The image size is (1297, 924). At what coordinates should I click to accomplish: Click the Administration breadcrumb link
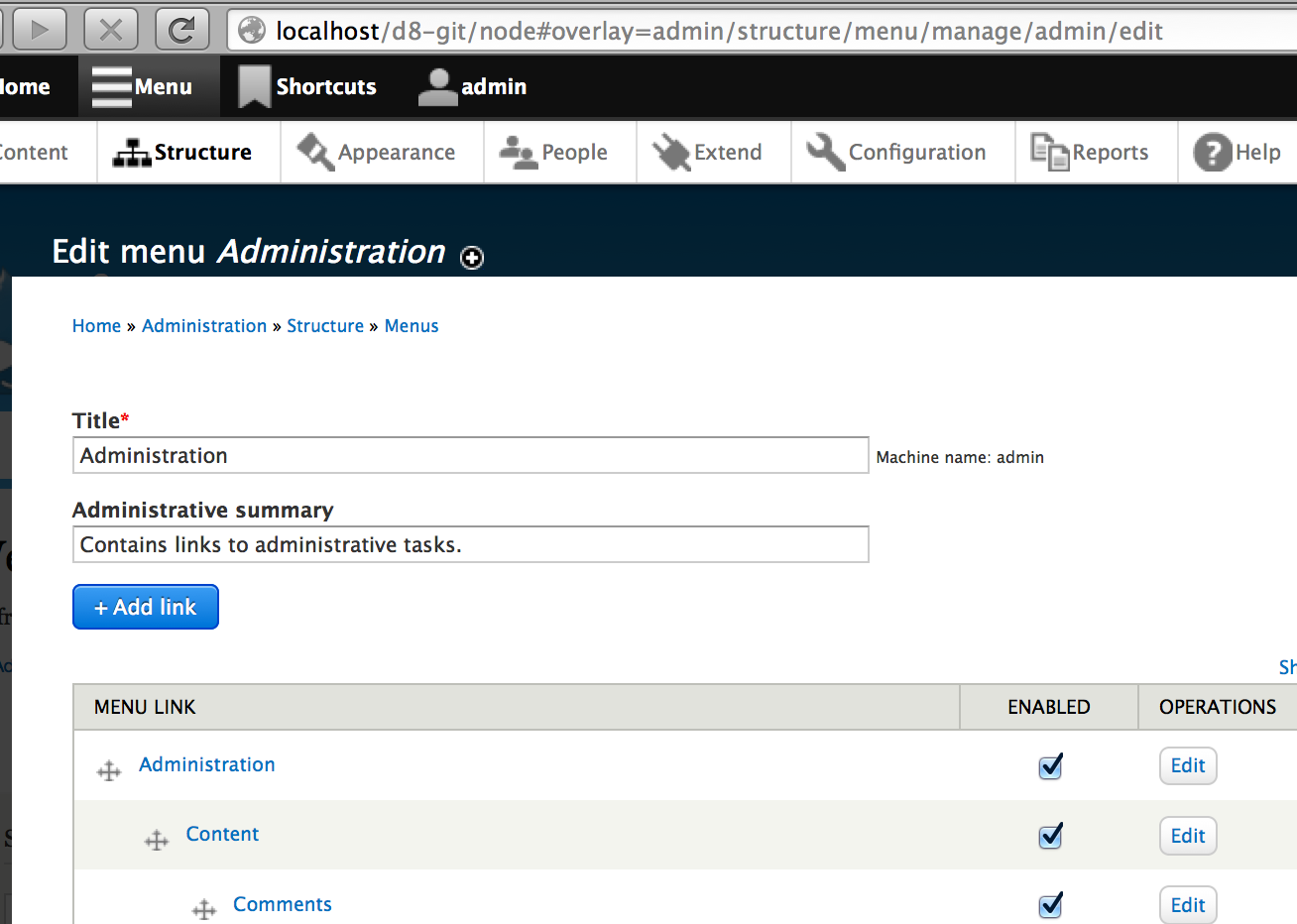(x=204, y=326)
